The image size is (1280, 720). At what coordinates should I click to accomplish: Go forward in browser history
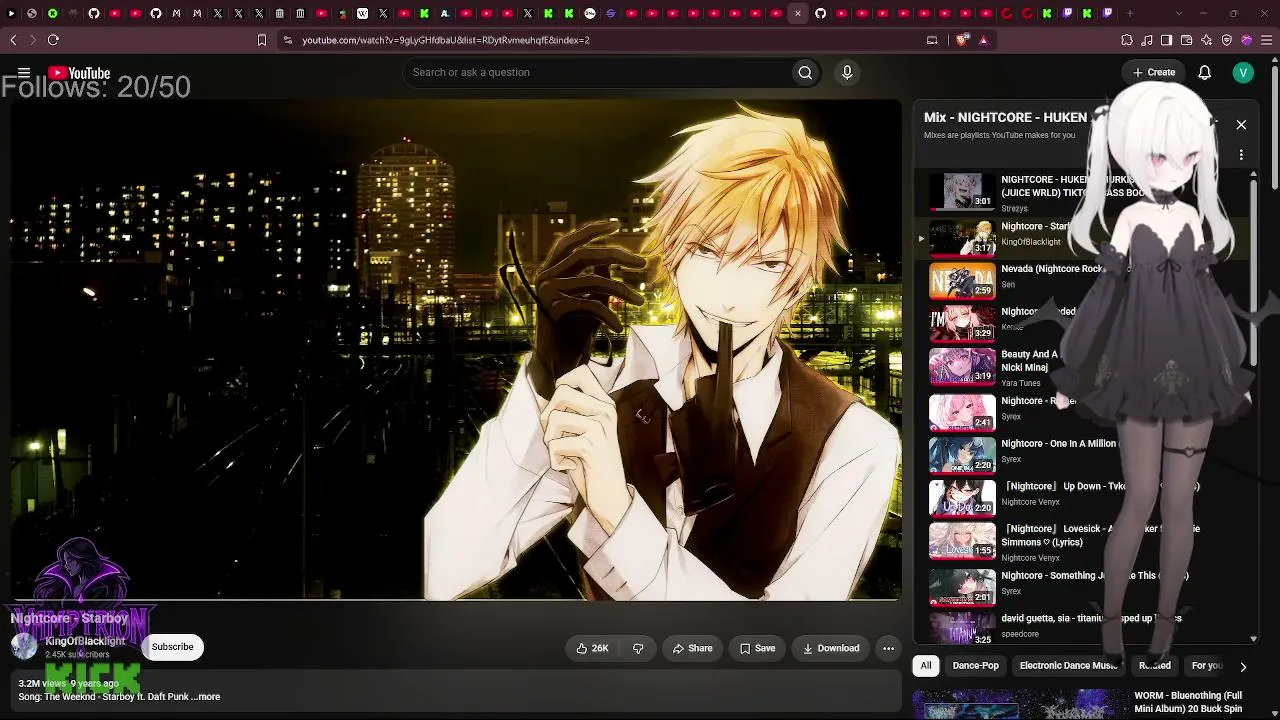point(33,40)
